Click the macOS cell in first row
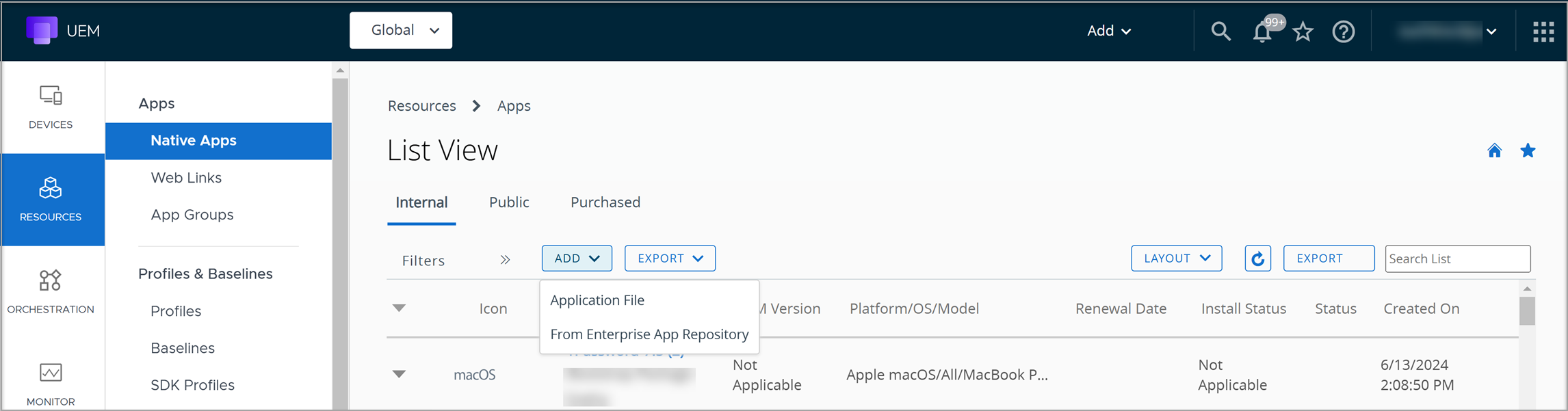 (475, 375)
